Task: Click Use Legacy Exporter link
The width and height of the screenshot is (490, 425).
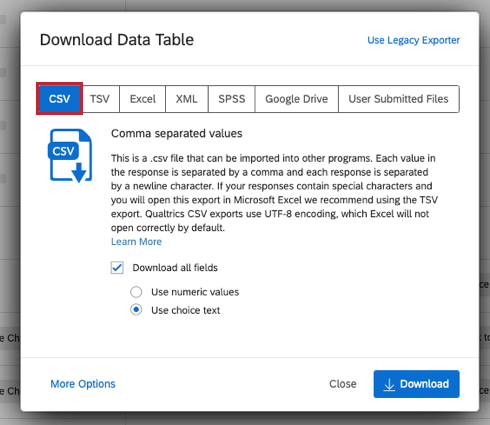Action: (x=413, y=40)
